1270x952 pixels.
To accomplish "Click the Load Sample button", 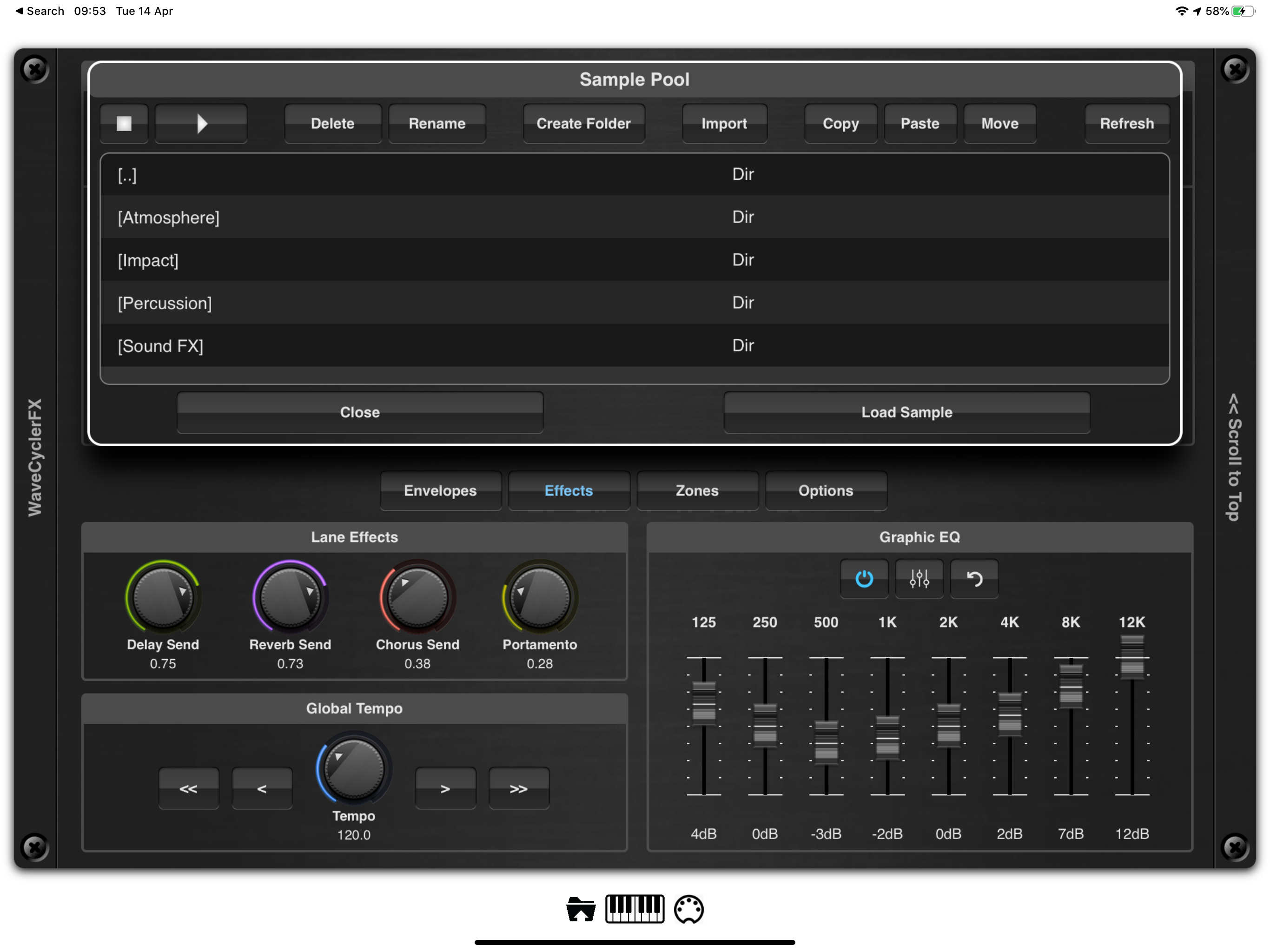I will click(906, 412).
